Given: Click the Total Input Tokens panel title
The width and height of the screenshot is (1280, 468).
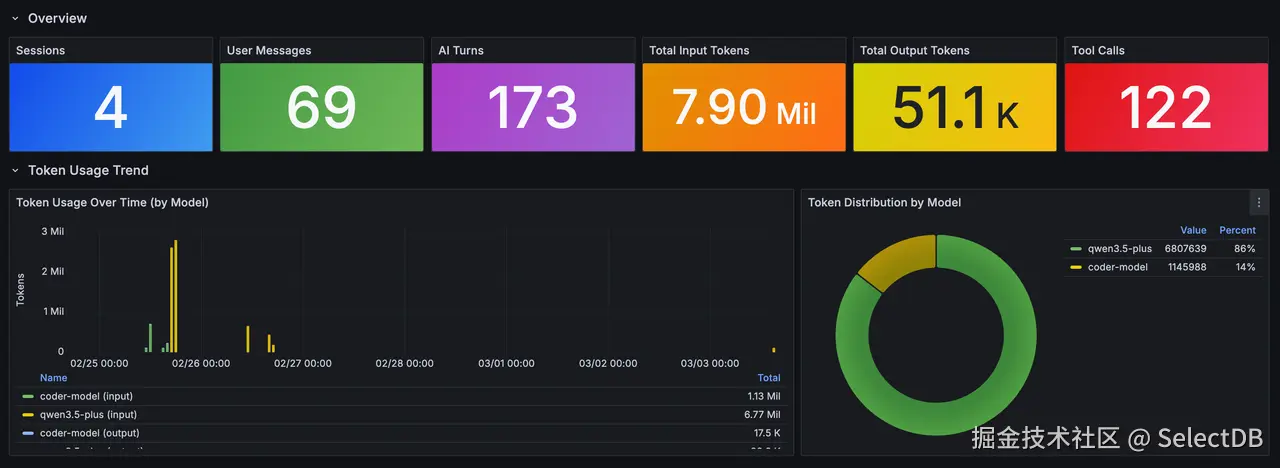Looking at the screenshot, I should [699, 50].
